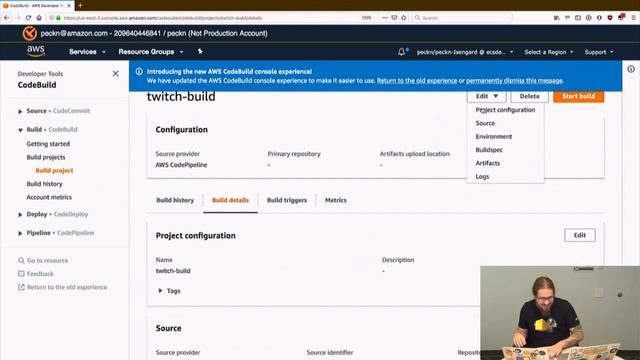The height and width of the screenshot is (360, 640).
Task: Open a new browser tab with plus
Action: (x=80, y=5)
